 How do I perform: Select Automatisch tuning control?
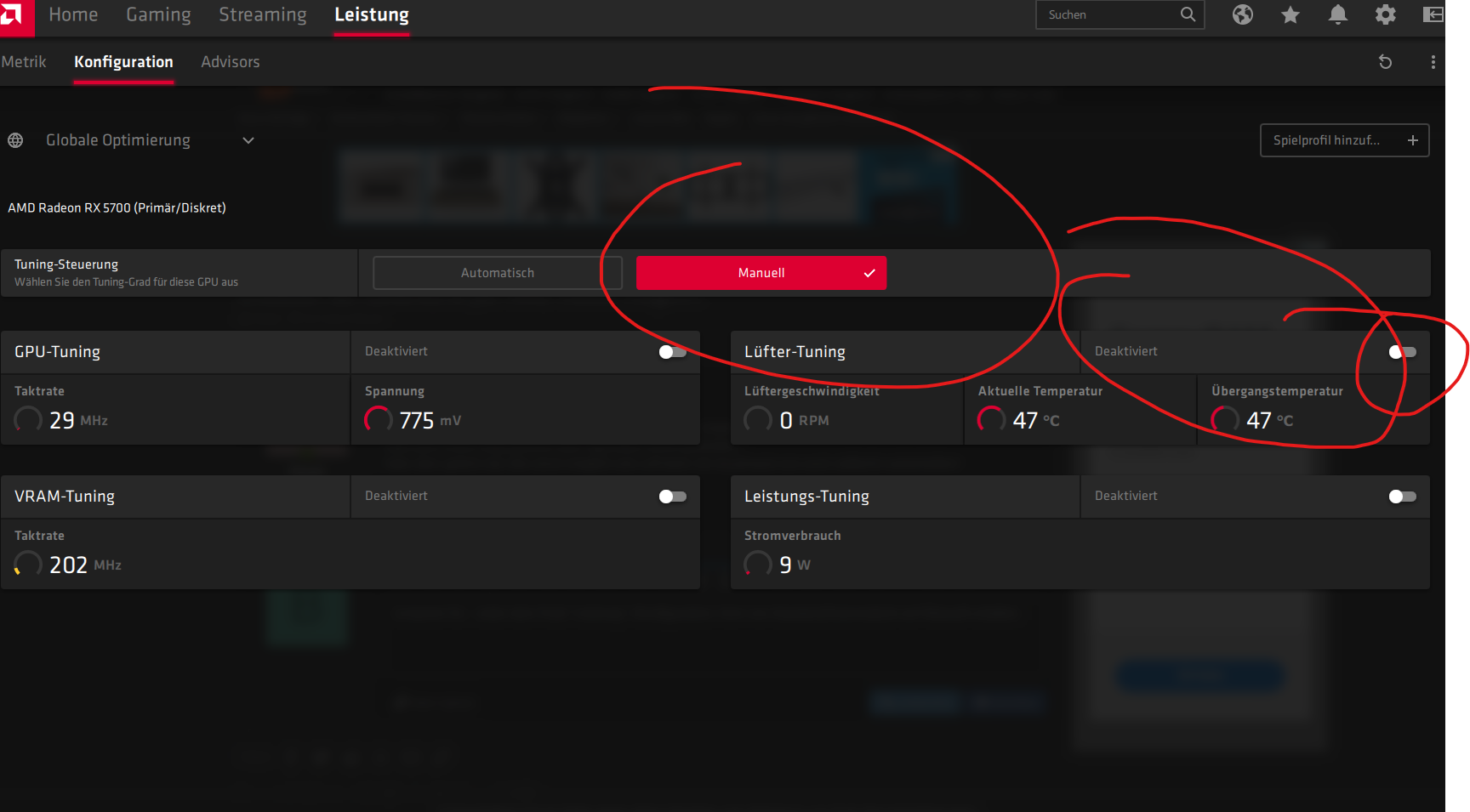click(498, 273)
